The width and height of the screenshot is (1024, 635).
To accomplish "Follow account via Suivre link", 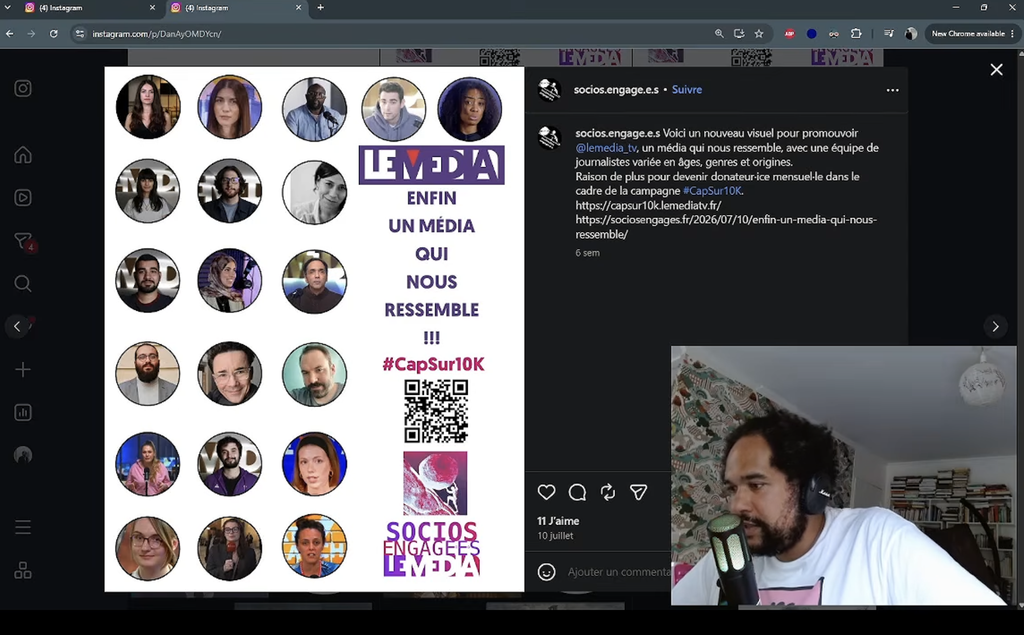I will (687, 90).
